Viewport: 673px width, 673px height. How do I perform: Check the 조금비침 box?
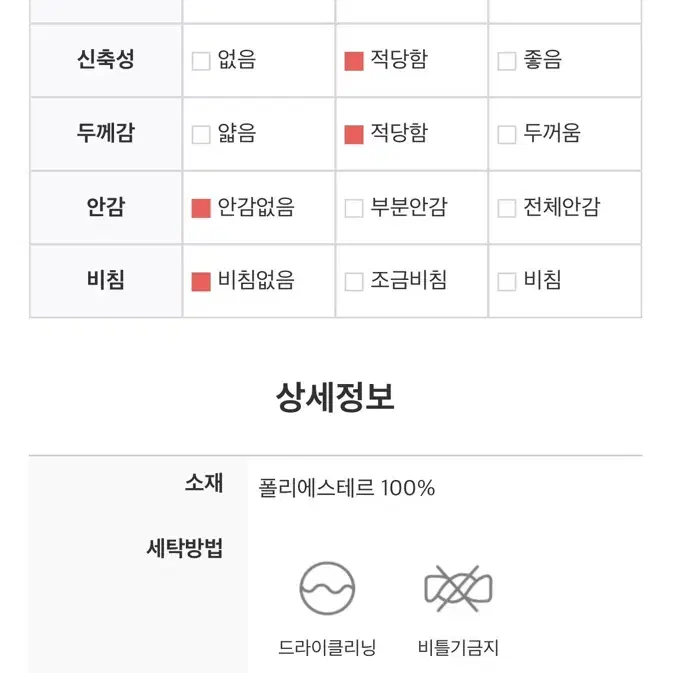354,282
